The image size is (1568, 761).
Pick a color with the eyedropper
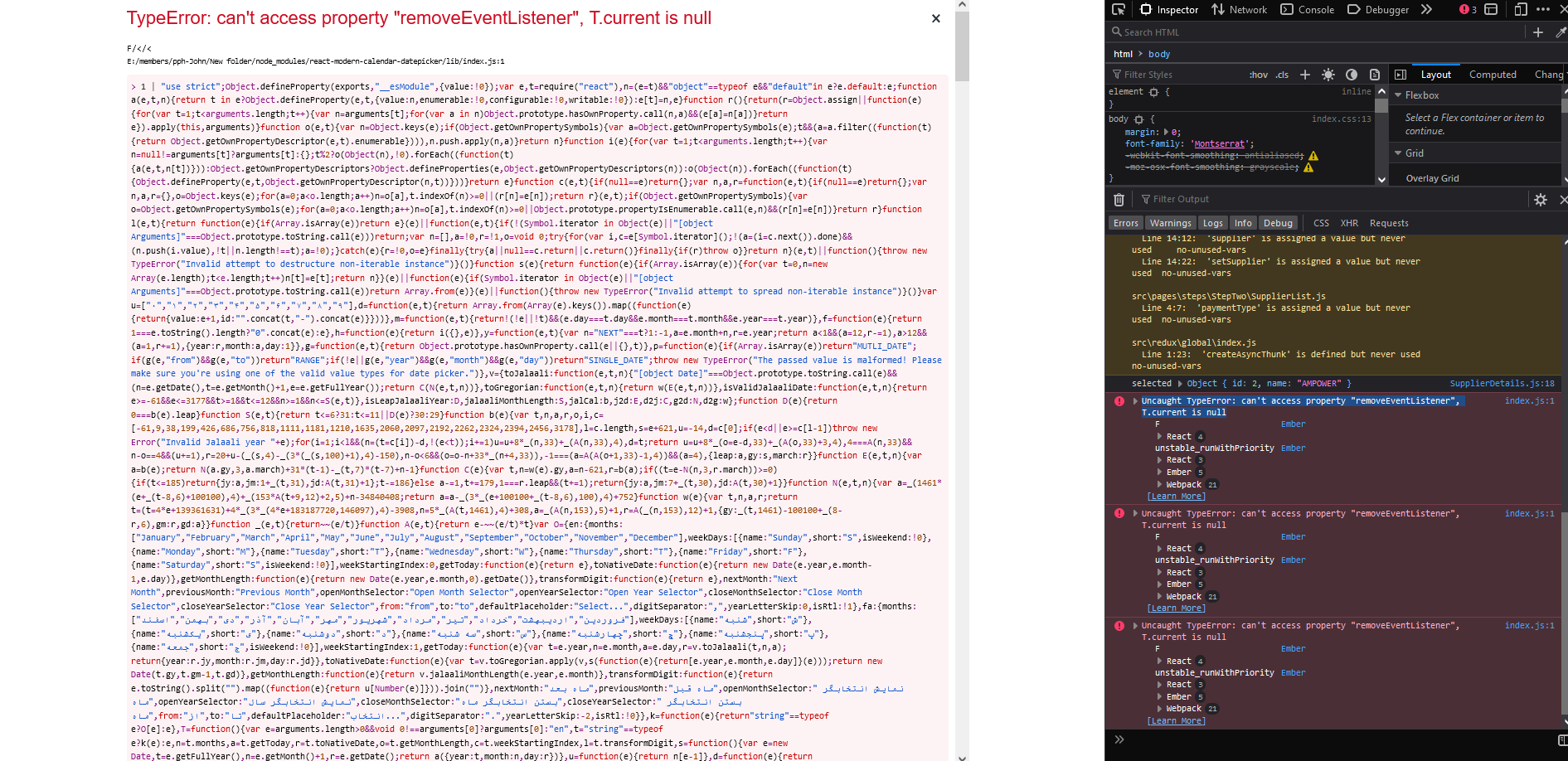1561,32
